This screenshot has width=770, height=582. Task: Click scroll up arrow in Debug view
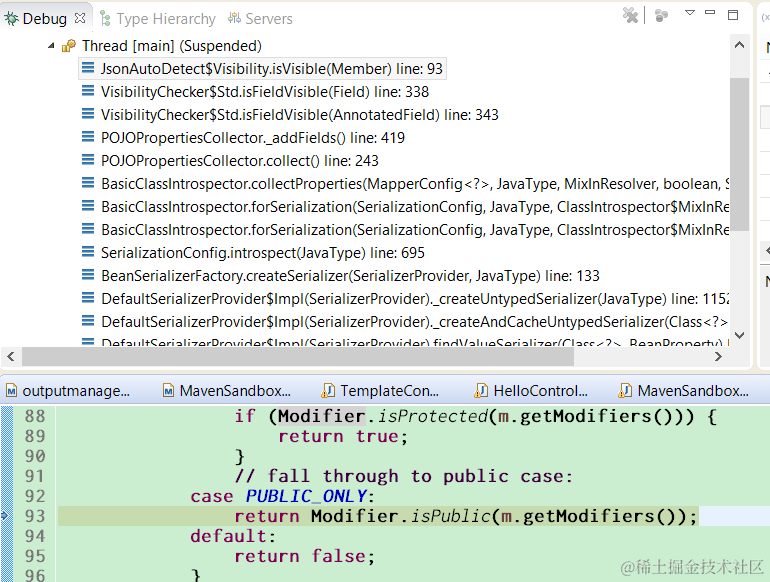[739, 45]
